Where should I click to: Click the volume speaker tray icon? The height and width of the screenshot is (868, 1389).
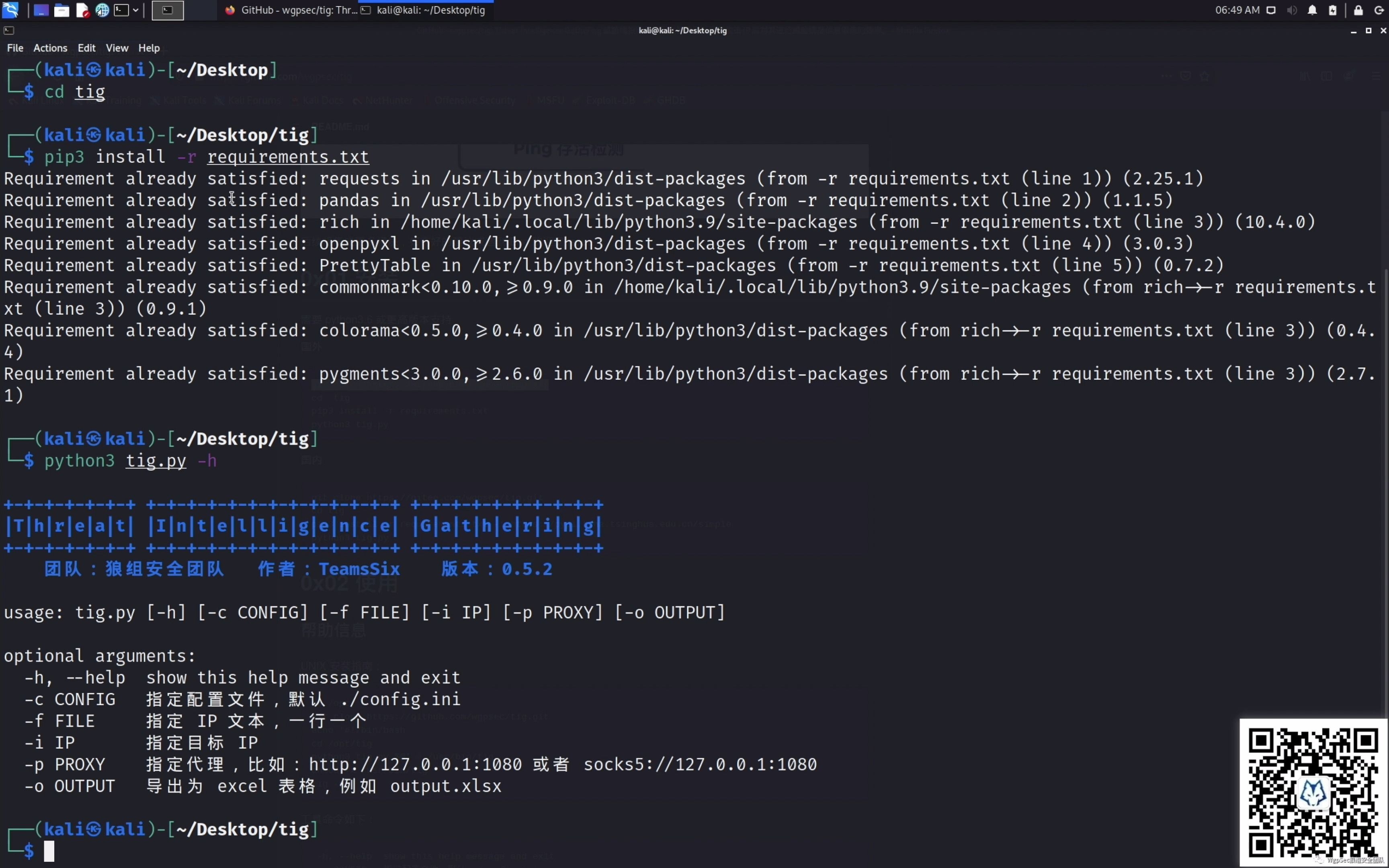point(1291,10)
